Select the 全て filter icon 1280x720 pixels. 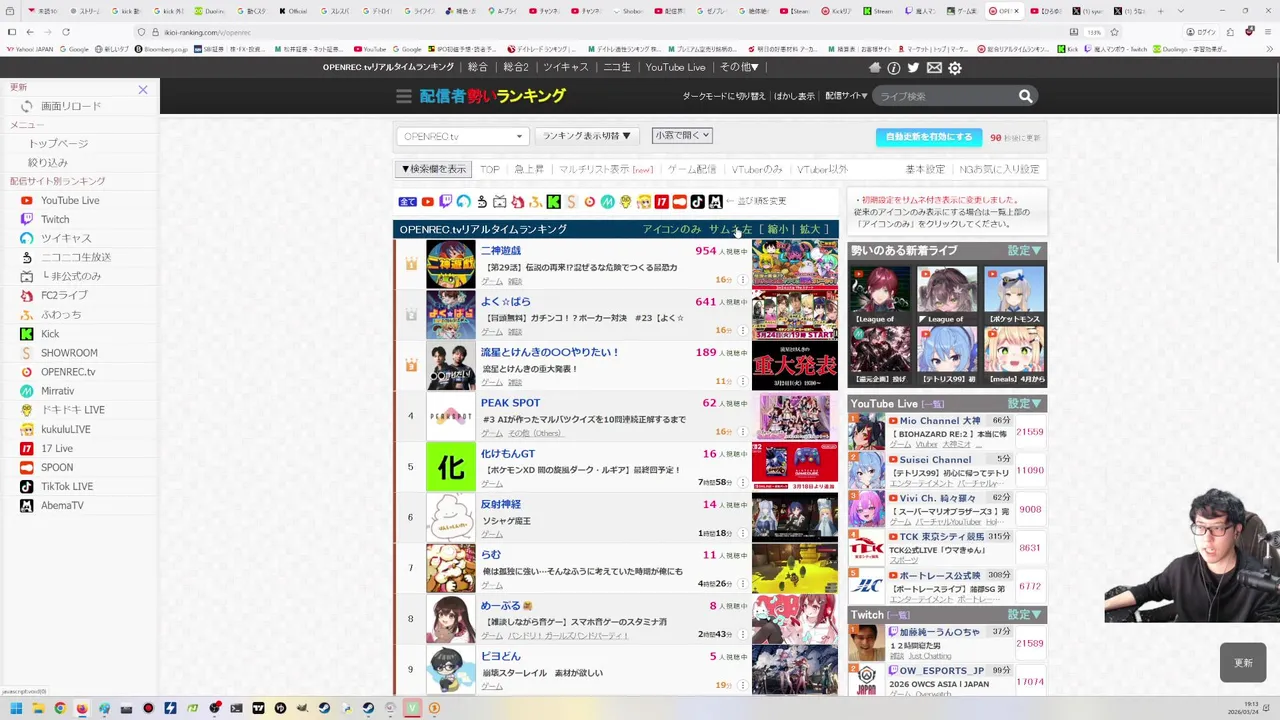(x=407, y=202)
